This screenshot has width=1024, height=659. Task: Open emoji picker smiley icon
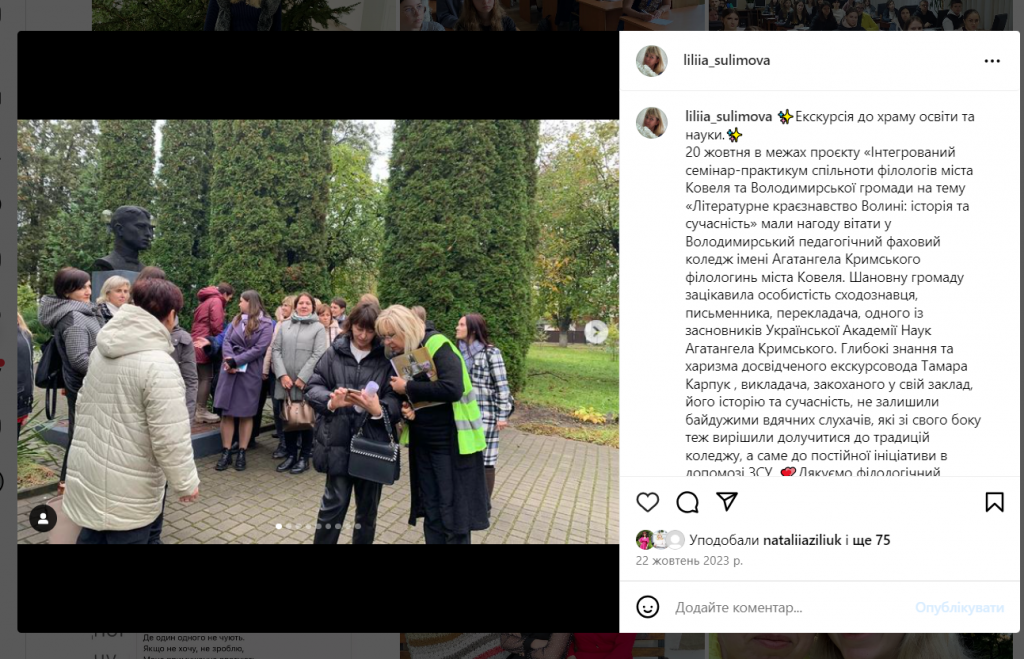pos(647,607)
